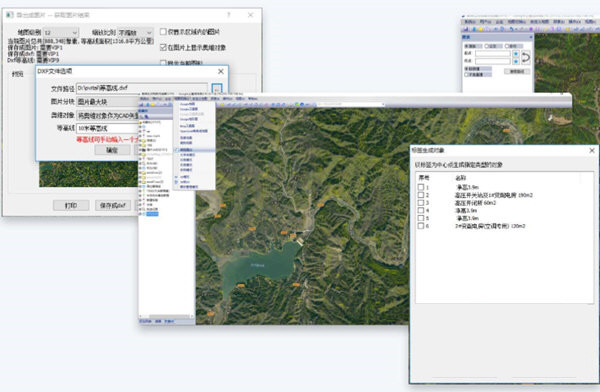Click the yellow circle icon in the top-right window toolbar
The image size is (600, 392).
click(481, 29)
